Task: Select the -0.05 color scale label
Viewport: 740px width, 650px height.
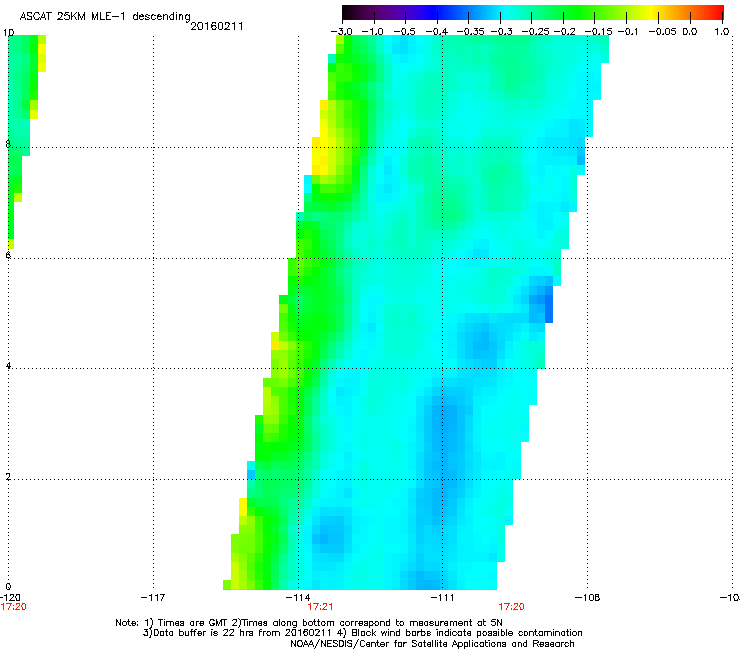Action: 663,31
